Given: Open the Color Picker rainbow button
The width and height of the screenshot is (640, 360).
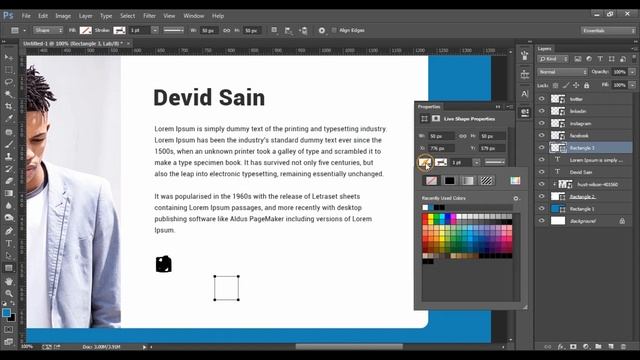Looking at the screenshot, I should pyautogui.click(x=515, y=180).
